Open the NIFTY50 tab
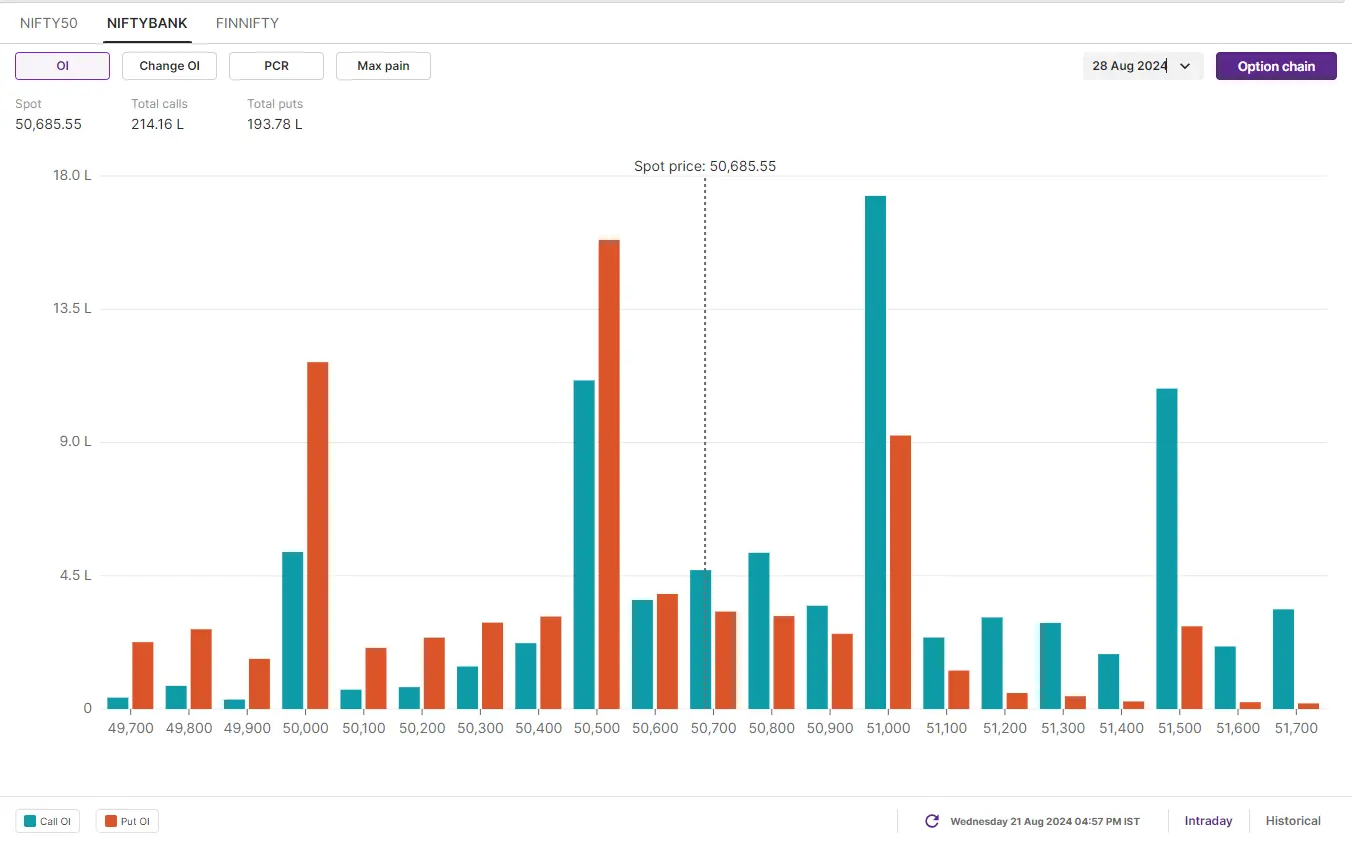The image size is (1352, 842). [49, 23]
